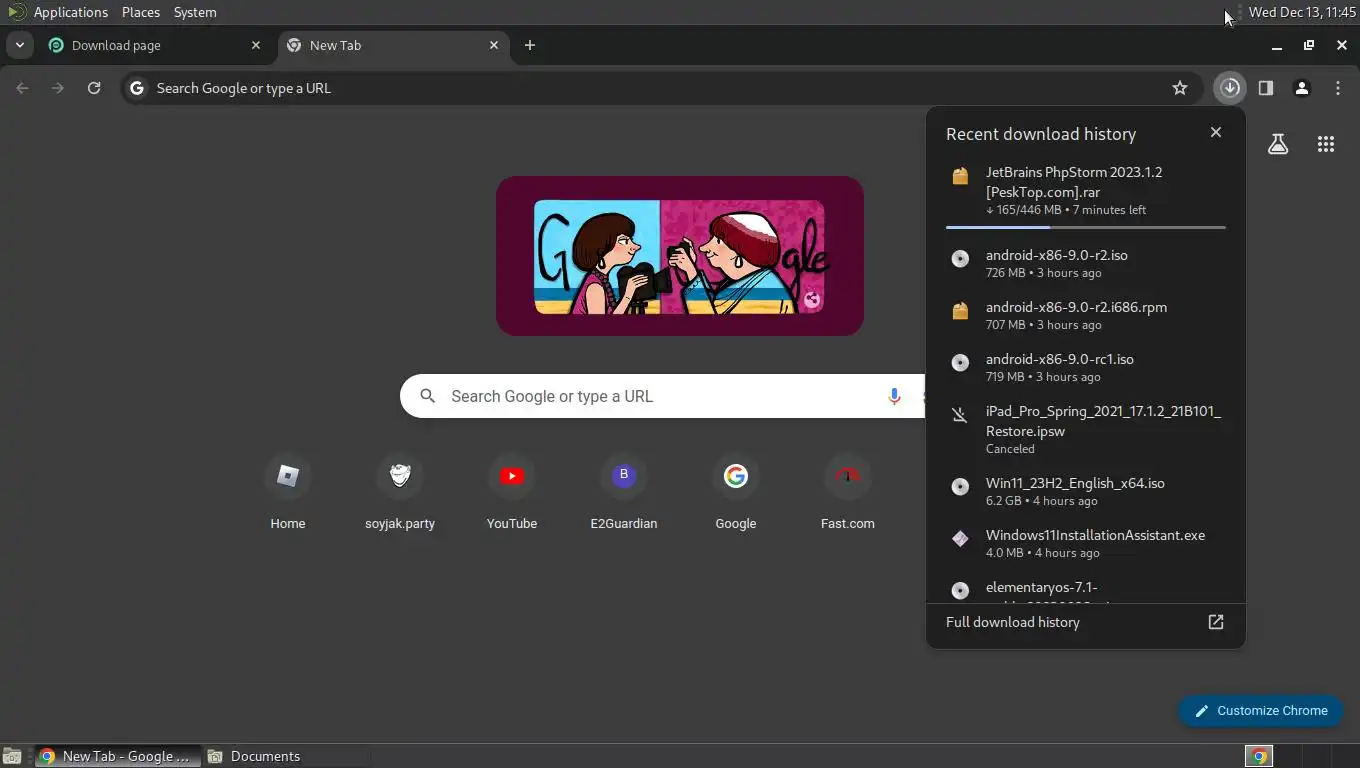Open the Chrome three-dot menu

pos(1338,88)
